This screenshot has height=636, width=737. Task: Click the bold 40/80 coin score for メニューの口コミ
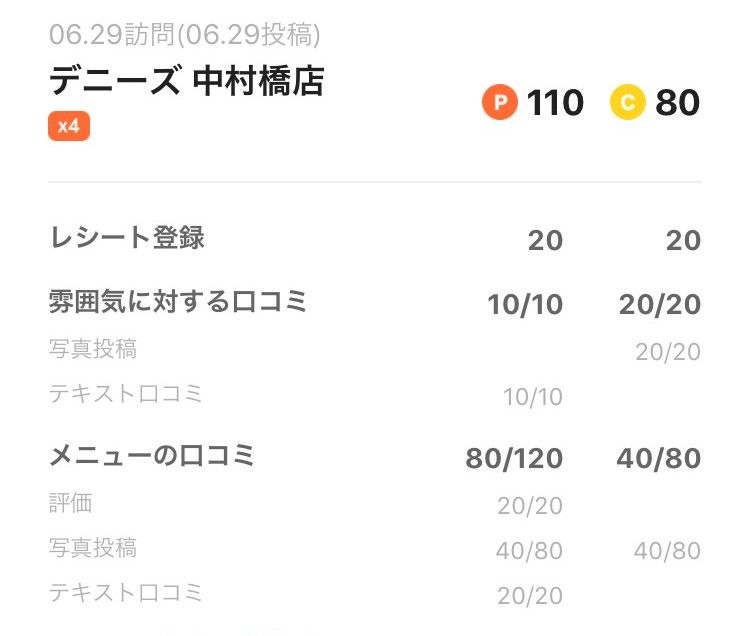(x=659, y=459)
